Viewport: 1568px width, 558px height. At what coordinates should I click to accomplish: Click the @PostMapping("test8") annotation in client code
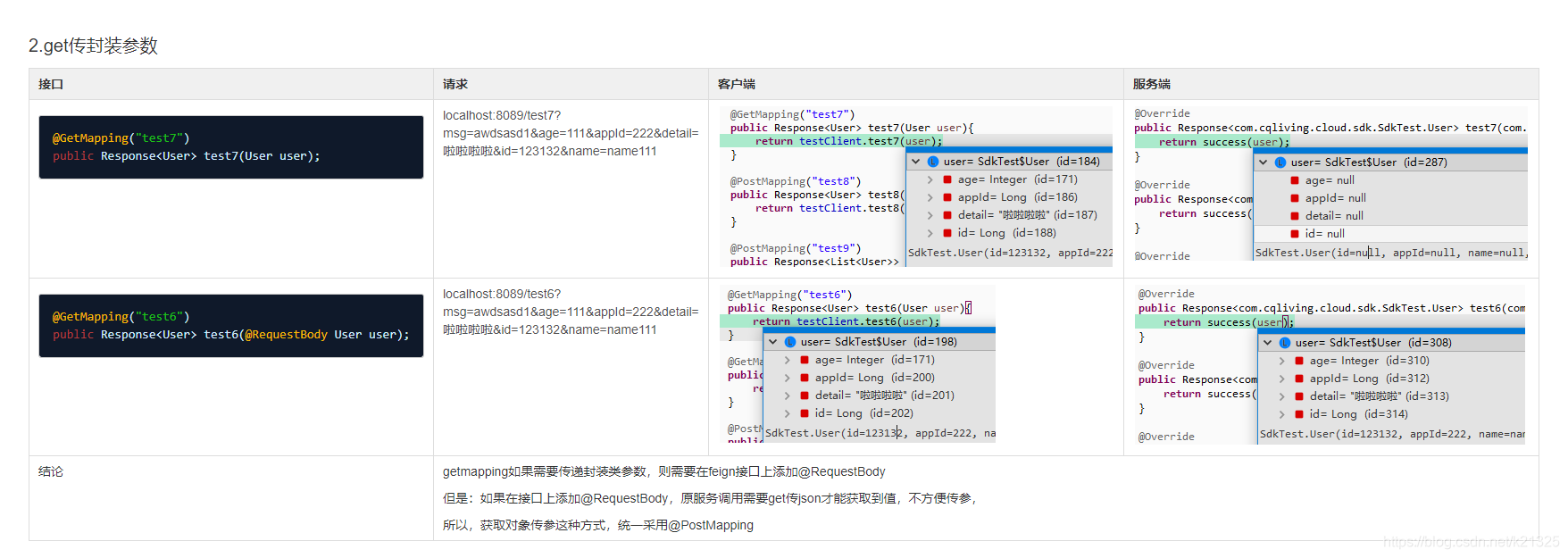click(796, 181)
